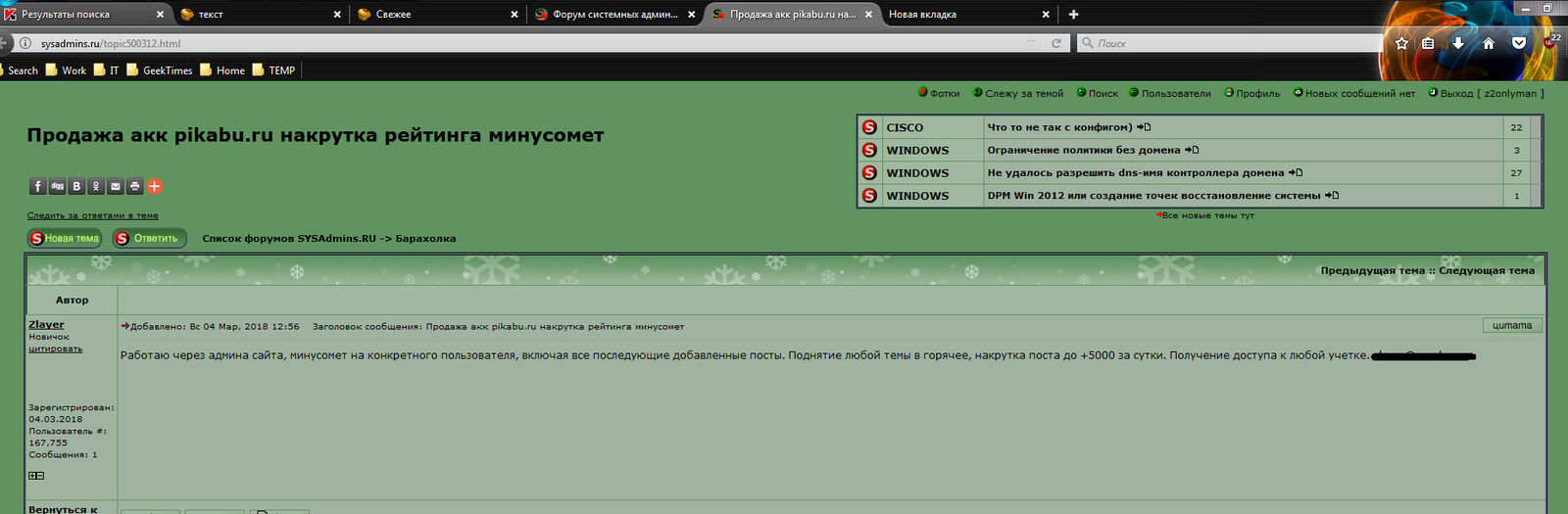This screenshot has height=514, width=1568.
Task: Click the Digg share icon
Action: coord(57,186)
